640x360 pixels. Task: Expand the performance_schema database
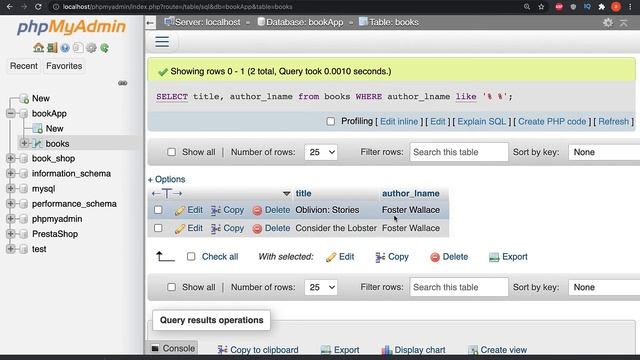pyautogui.click(x=11, y=204)
